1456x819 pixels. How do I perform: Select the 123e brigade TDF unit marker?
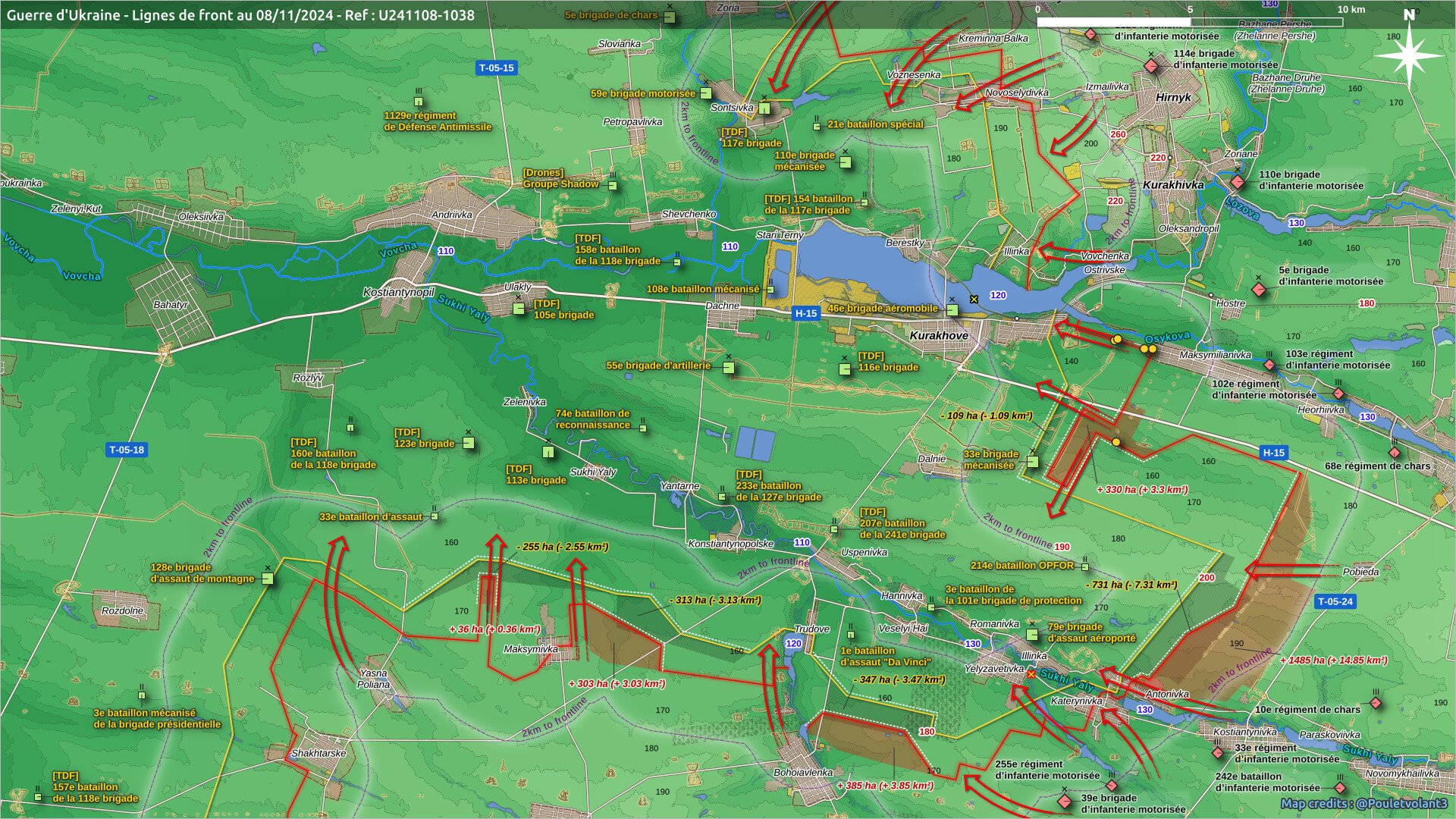pyautogui.click(x=469, y=443)
